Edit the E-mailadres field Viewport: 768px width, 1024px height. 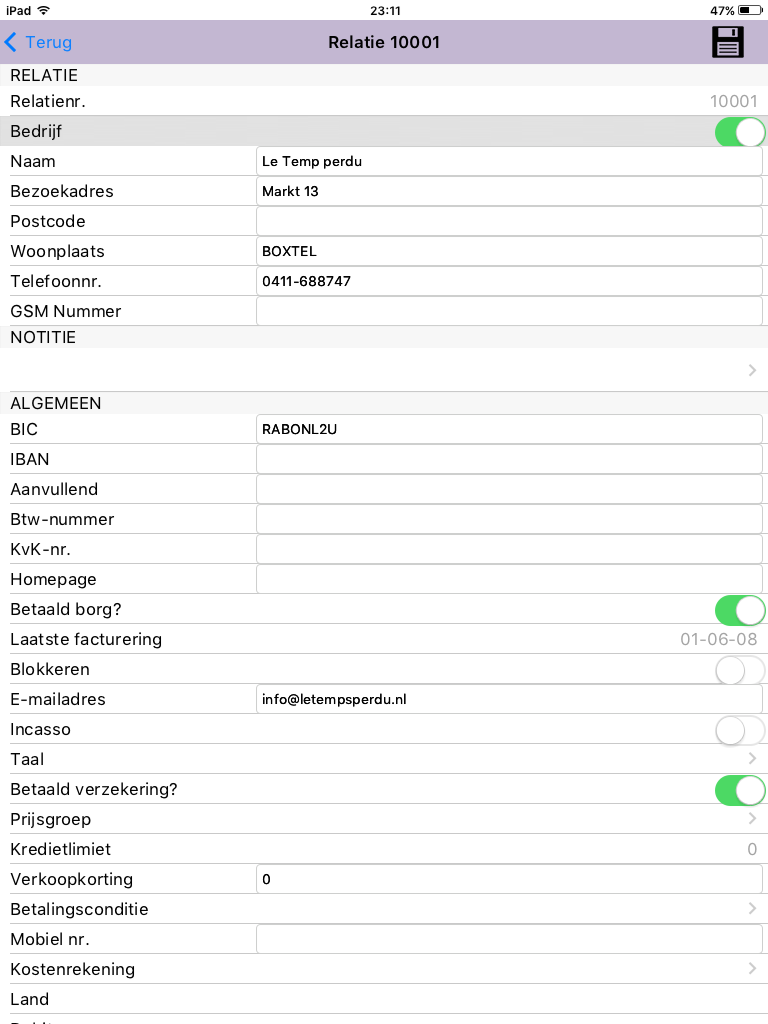point(509,699)
